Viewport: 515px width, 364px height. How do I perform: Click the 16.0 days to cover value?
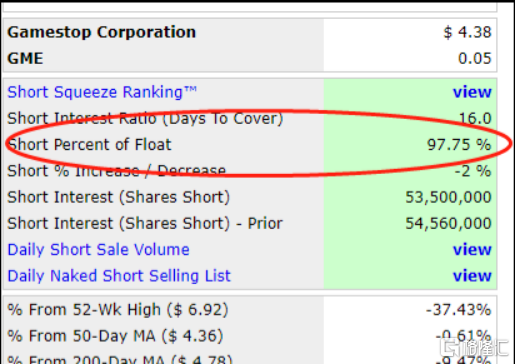point(475,118)
